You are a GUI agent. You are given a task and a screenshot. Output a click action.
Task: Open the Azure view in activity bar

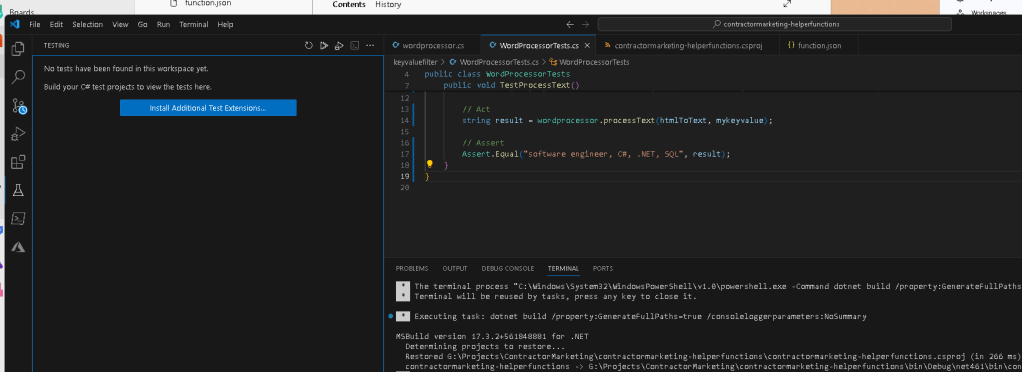pos(18,247)
